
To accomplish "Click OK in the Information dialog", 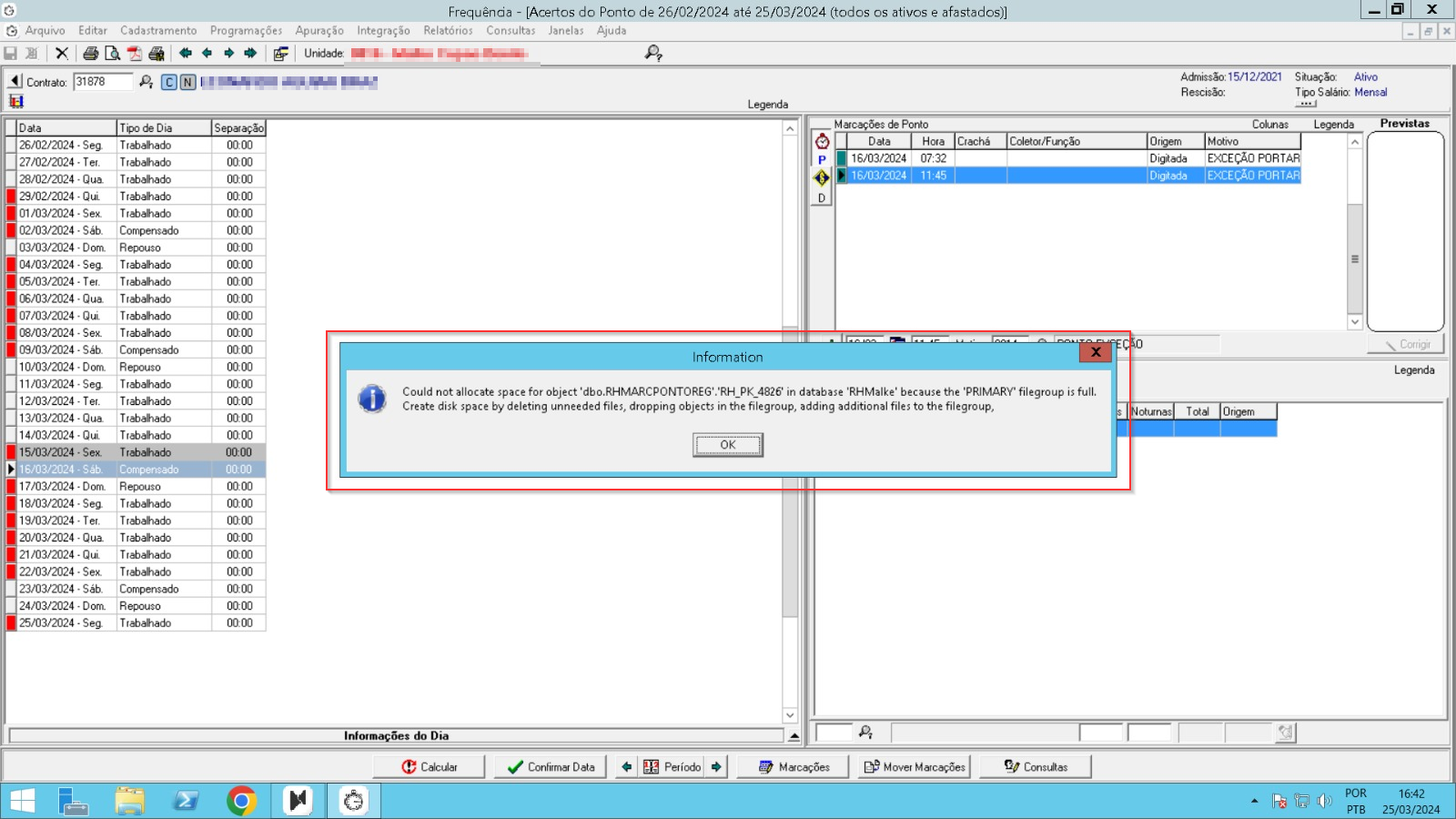I will tap(727, 445).
